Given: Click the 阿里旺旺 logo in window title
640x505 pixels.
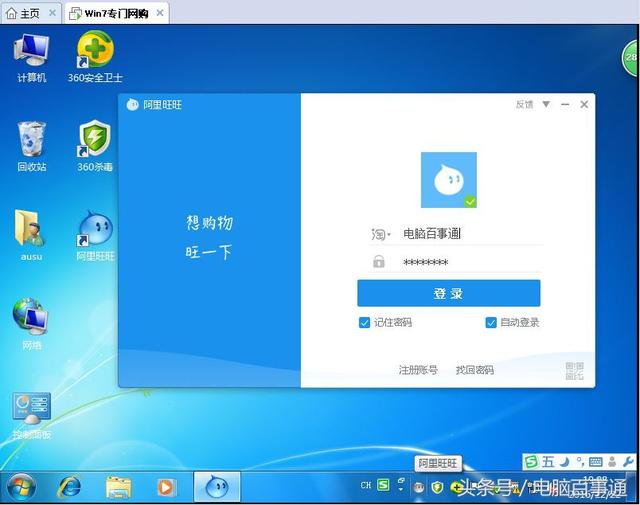Looking at the screenshot, I should pyautogui.click(x=132, y=105).
